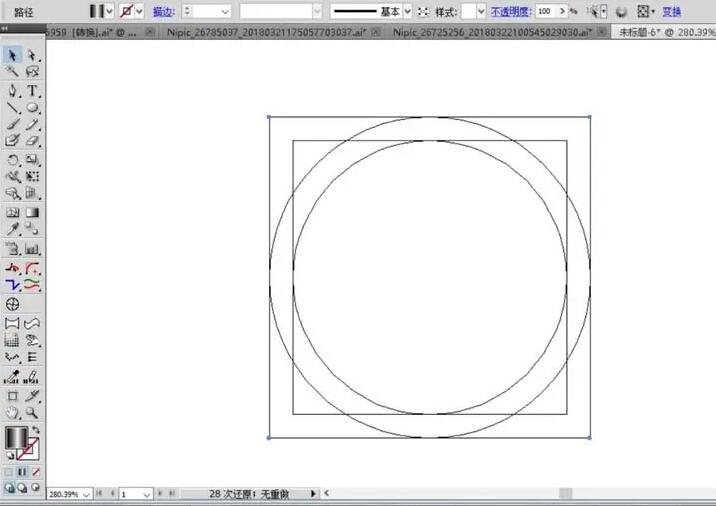This screenshot has width=716, height=506.
Task: Close the Nipic_26785037 document tab
Action: coord(376,32)
